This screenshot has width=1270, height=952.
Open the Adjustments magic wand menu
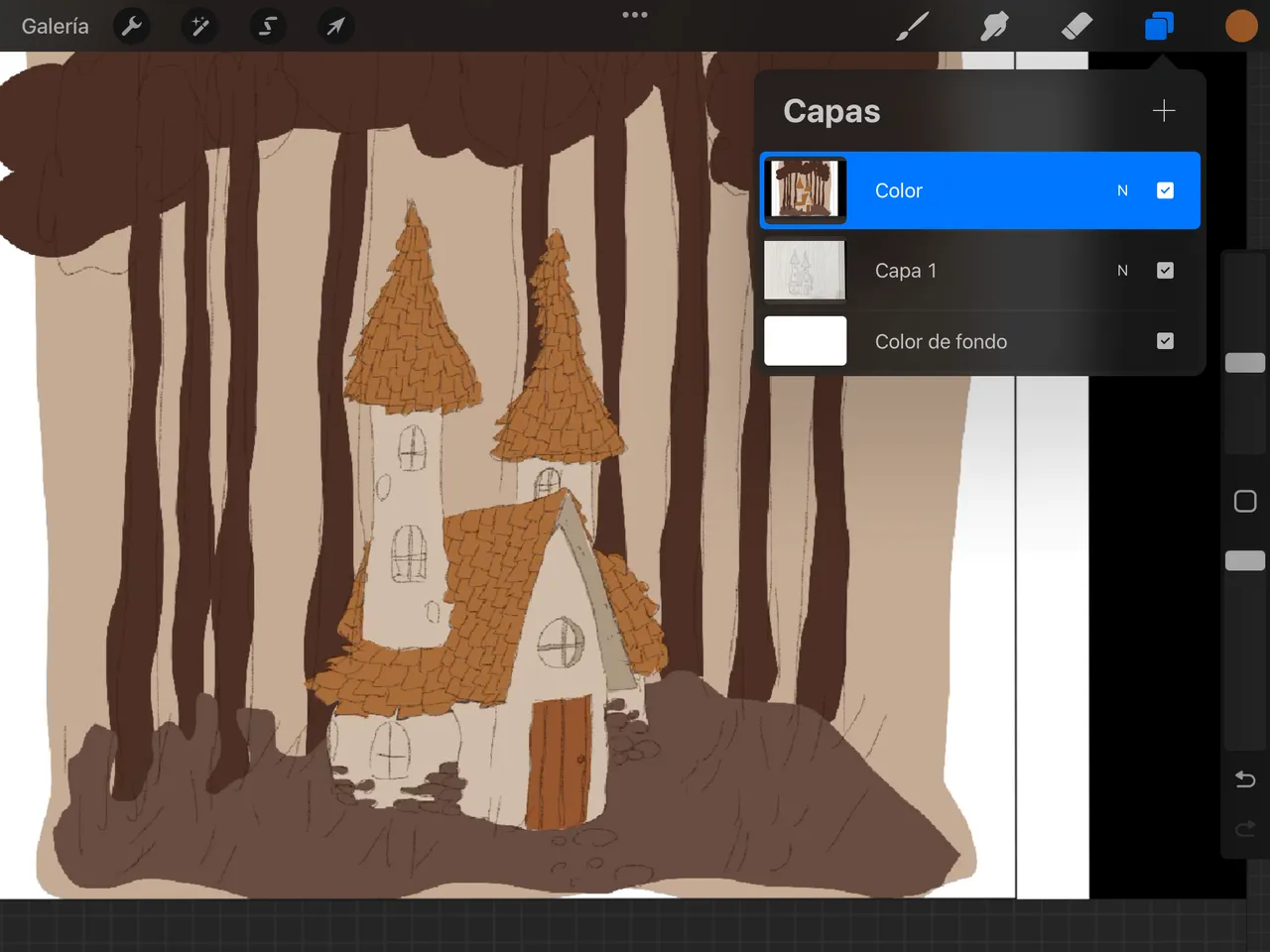pos(199,26)
